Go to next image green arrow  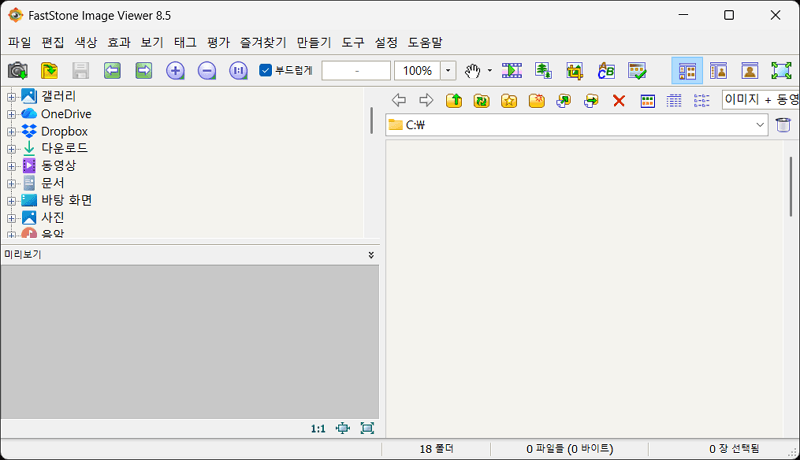(x=144, y=70)
